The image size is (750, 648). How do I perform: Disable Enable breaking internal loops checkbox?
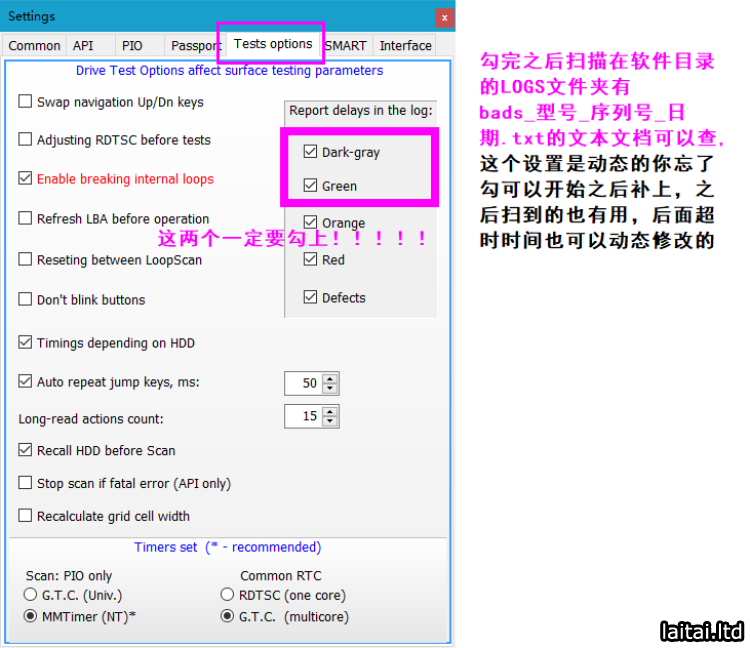point(26,179)
